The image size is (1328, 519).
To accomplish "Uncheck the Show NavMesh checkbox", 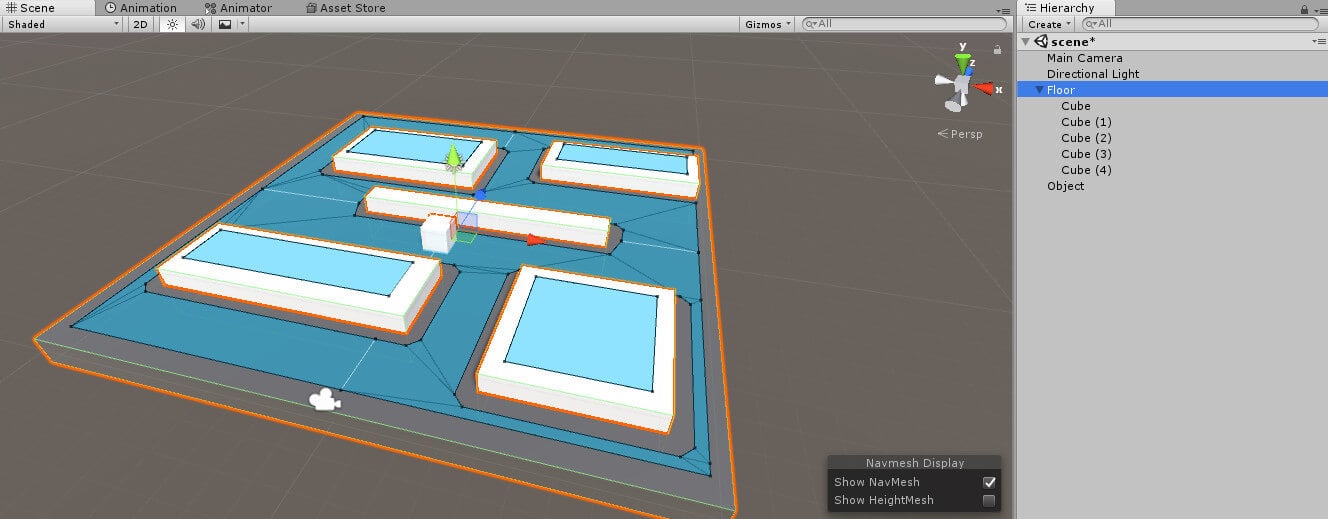I will pyautogui.click(x=989, y=482).
